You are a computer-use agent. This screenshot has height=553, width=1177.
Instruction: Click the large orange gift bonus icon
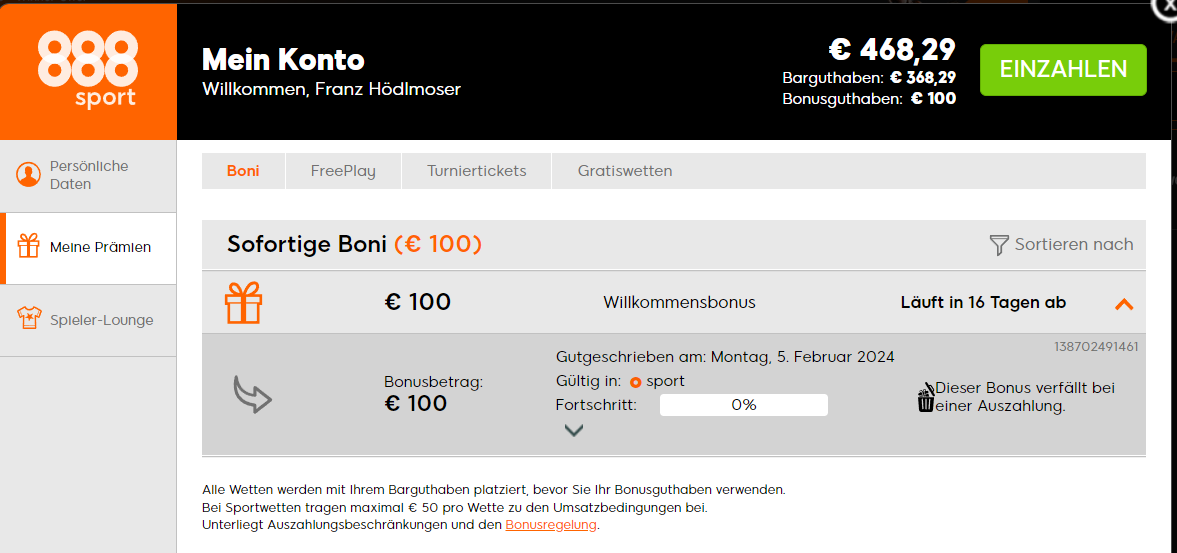point(243,302)
